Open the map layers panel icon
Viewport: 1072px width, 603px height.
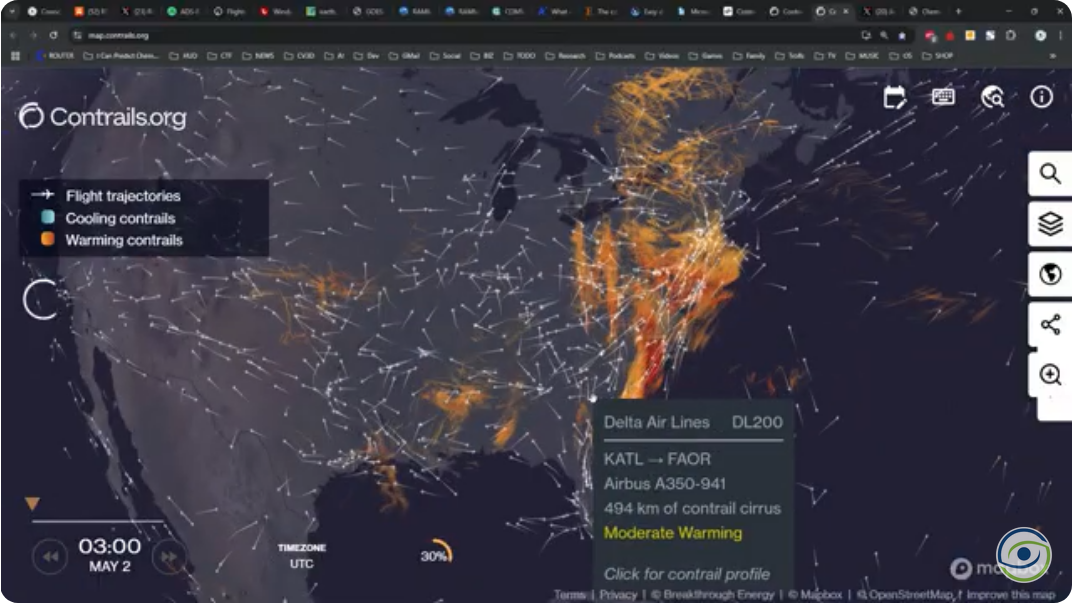click(1050, 224)
